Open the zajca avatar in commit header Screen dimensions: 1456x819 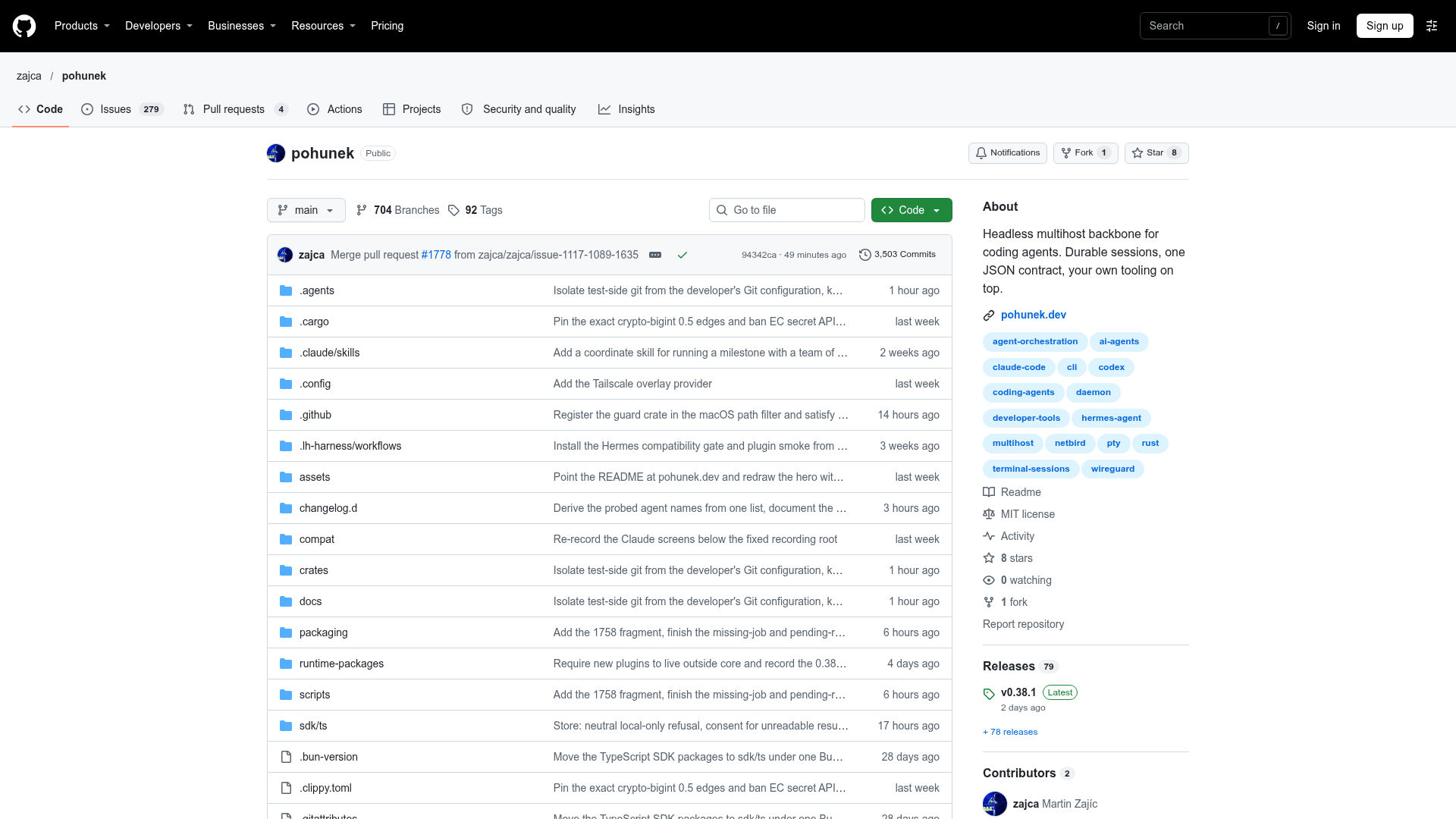point(285,255)
